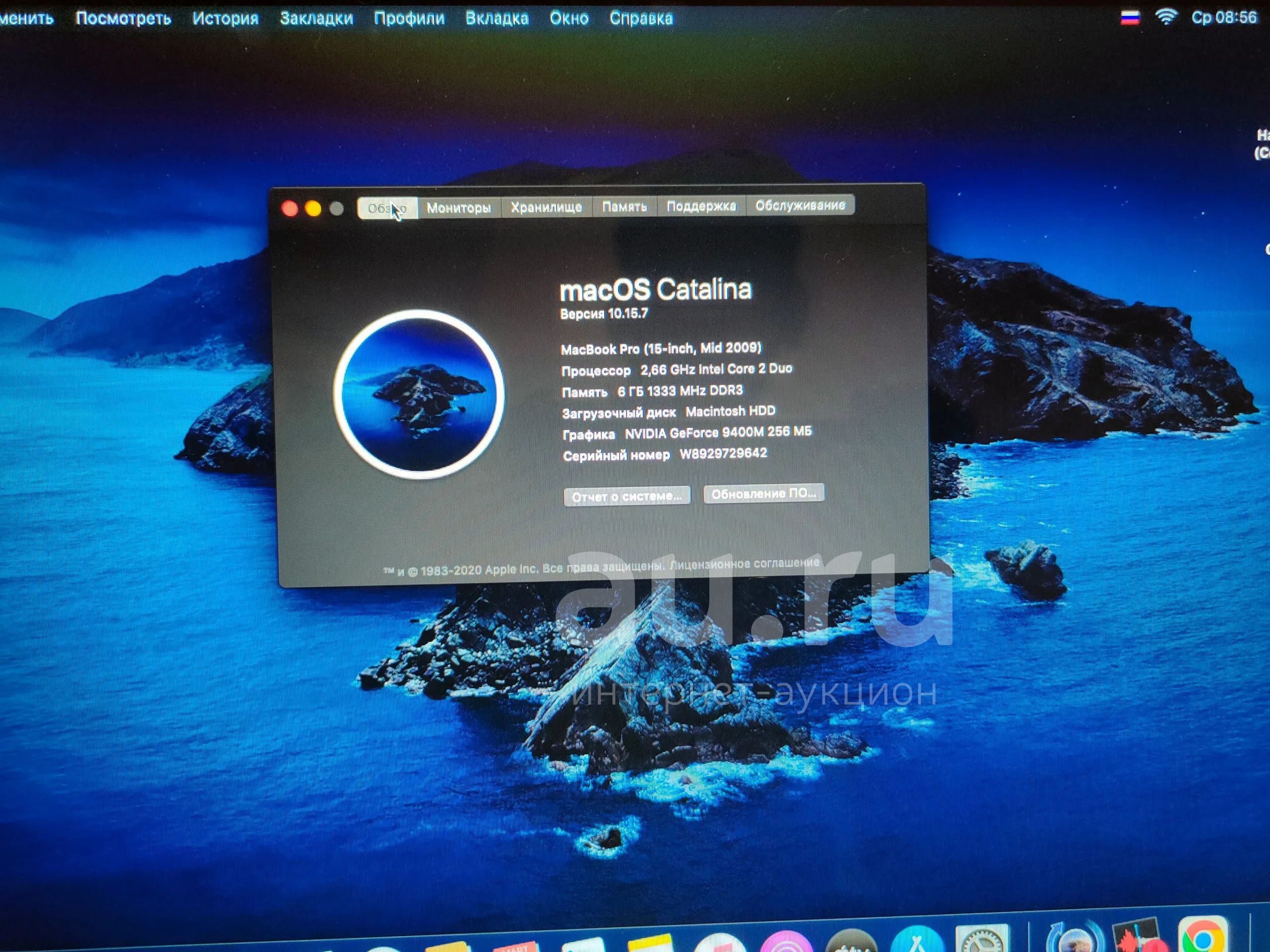Open the Лицензионное соглашение link
Screen dimensions: 1270x952
[x=745, y=564]
